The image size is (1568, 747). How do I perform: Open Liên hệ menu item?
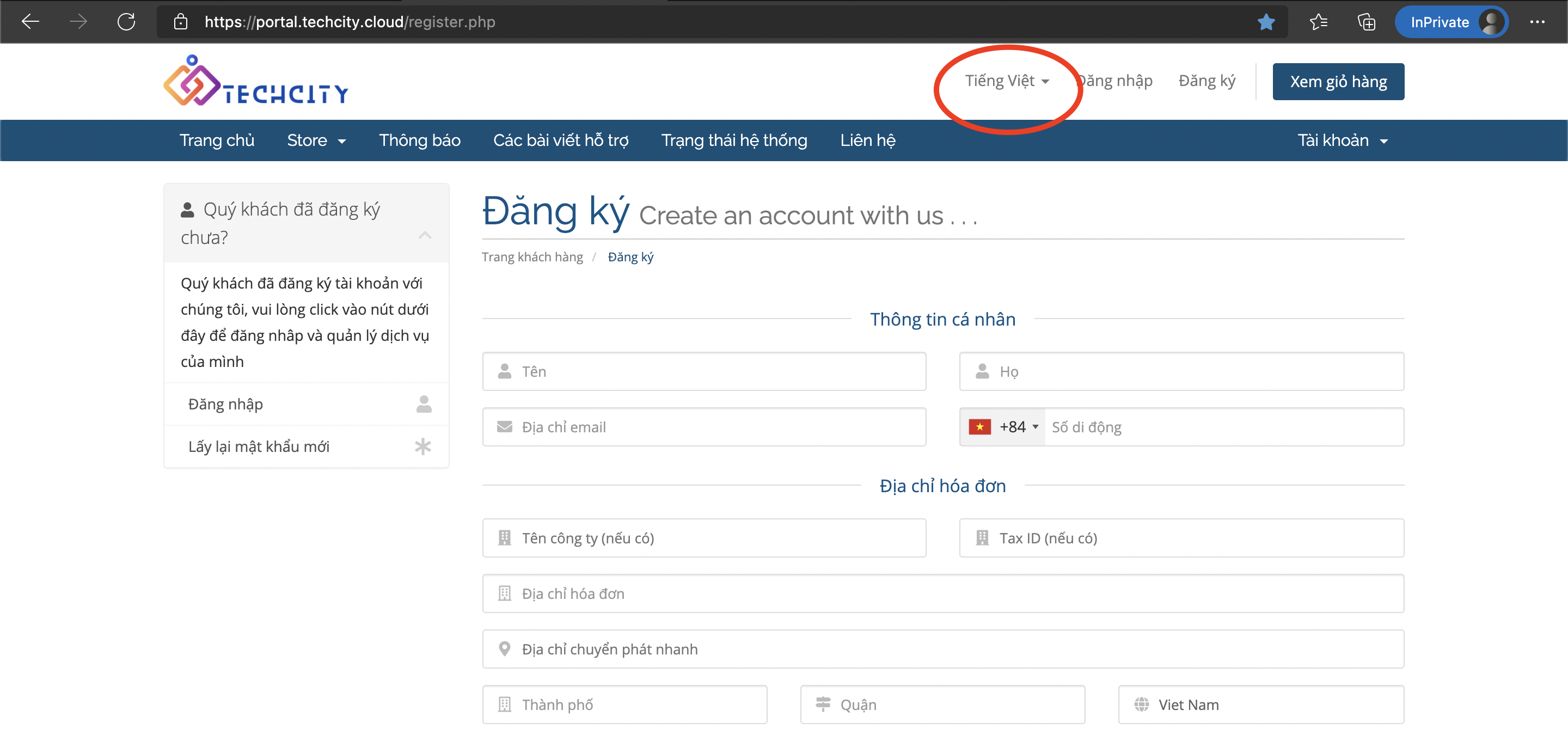pyautogui.click(x=867, y=140)
